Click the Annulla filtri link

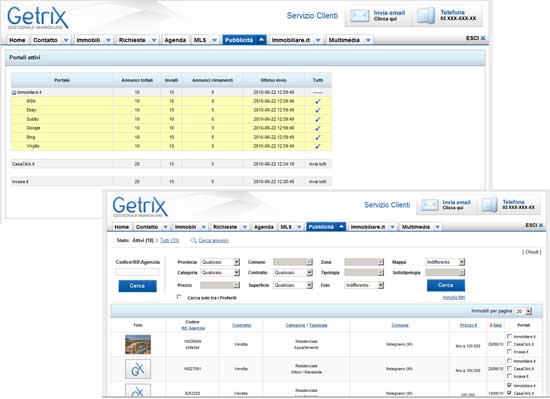pos(454,297)
